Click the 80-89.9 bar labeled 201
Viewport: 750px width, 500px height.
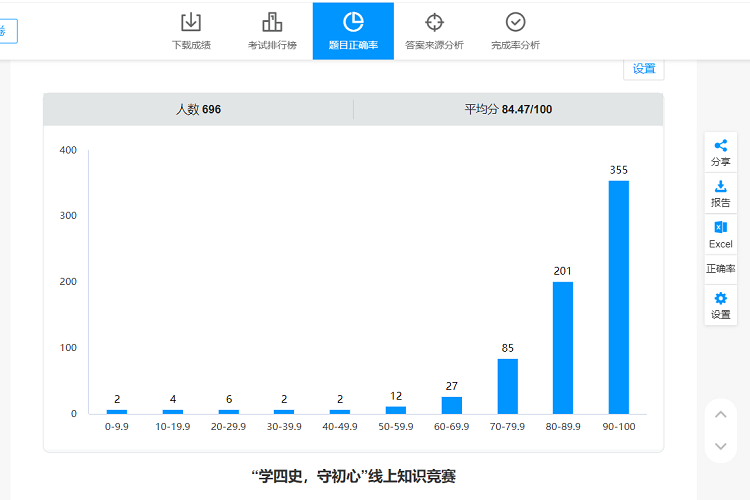[563, 348]
